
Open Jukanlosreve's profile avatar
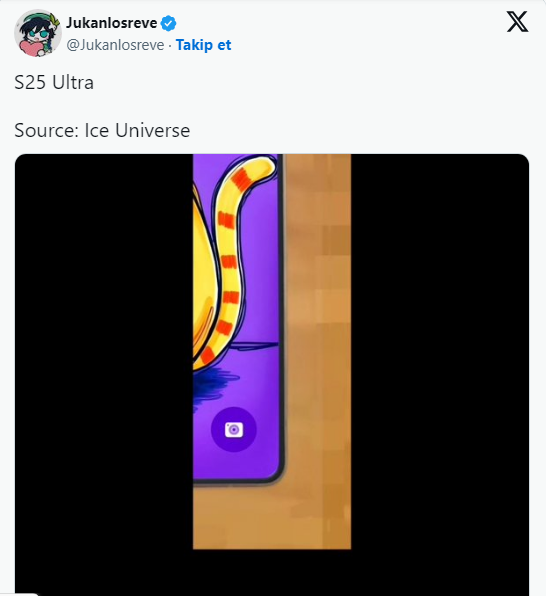coord(38,33)
